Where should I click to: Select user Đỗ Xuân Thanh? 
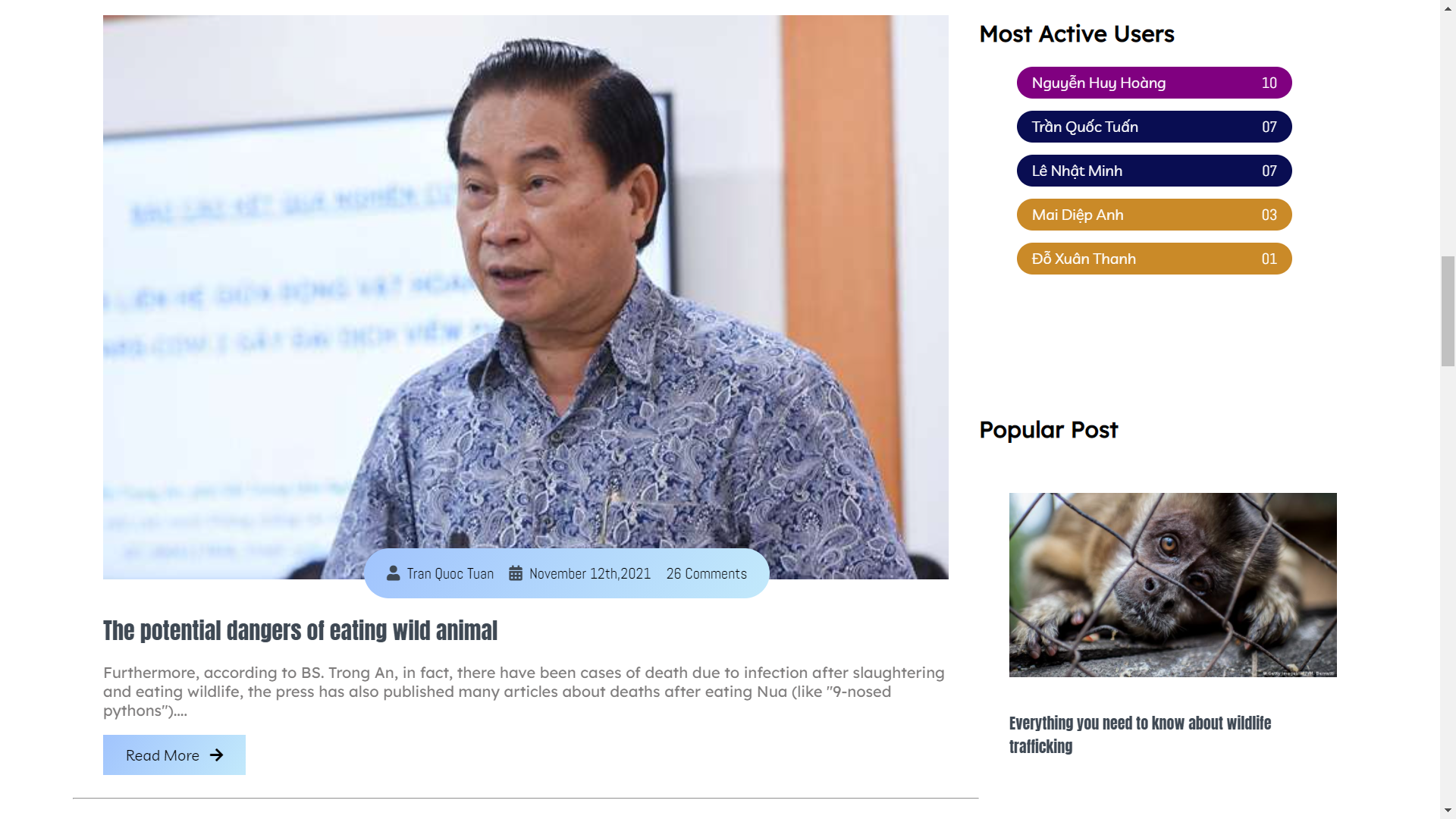pos(1154,259)
